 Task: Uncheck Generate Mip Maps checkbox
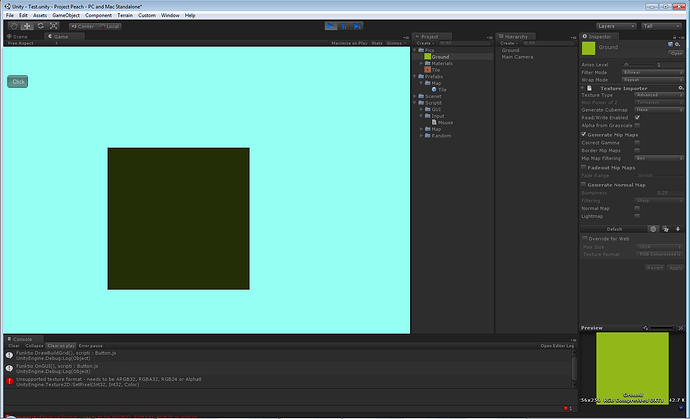coord(584,134)
